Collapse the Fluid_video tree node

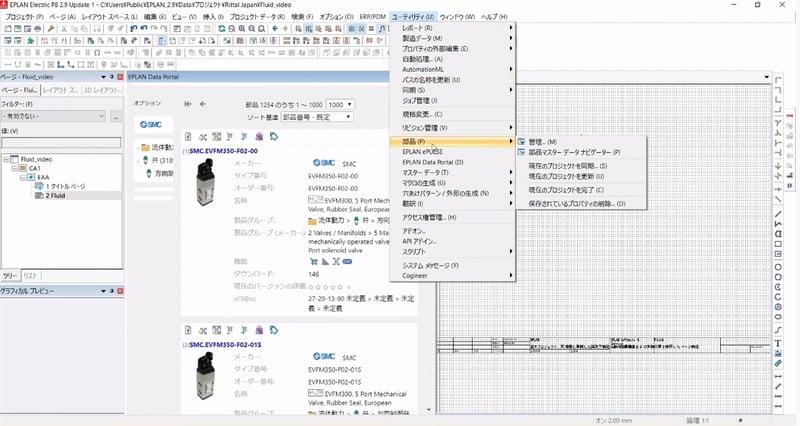[7, 159]
